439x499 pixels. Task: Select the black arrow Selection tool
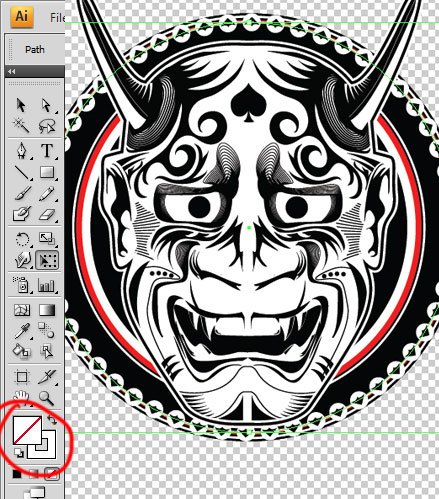21,105
